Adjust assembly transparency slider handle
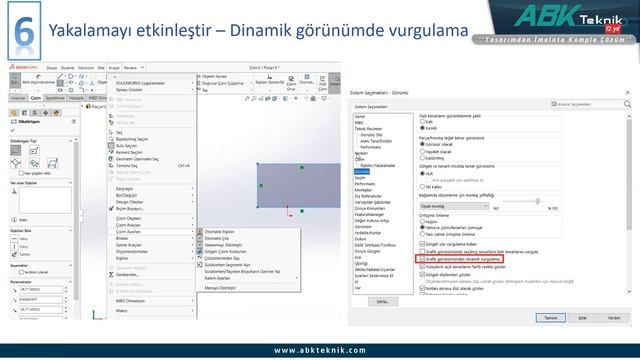This screenshot has width=640, height=360. 538,201
